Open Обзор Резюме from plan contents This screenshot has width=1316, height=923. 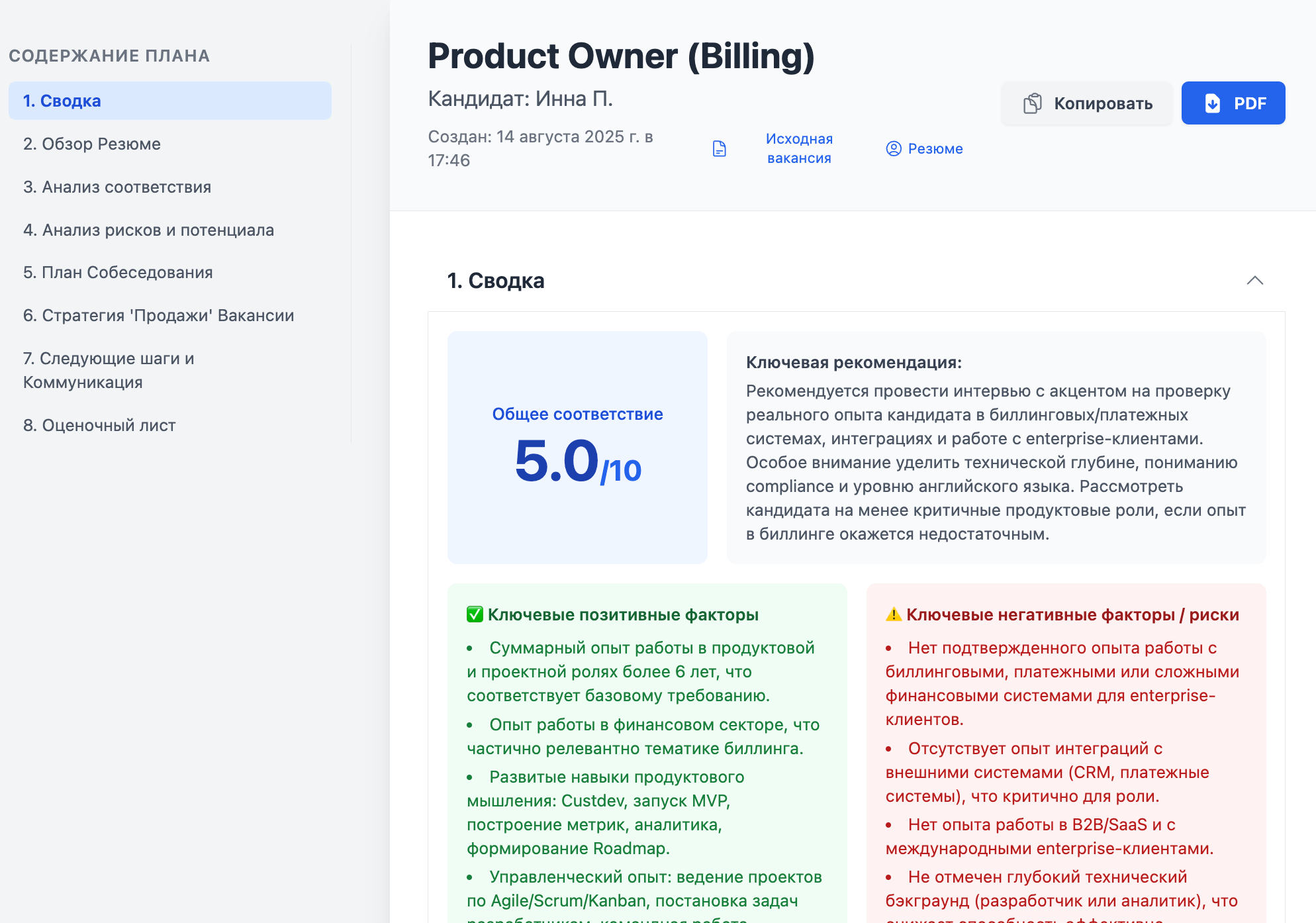tap(91, 144)
